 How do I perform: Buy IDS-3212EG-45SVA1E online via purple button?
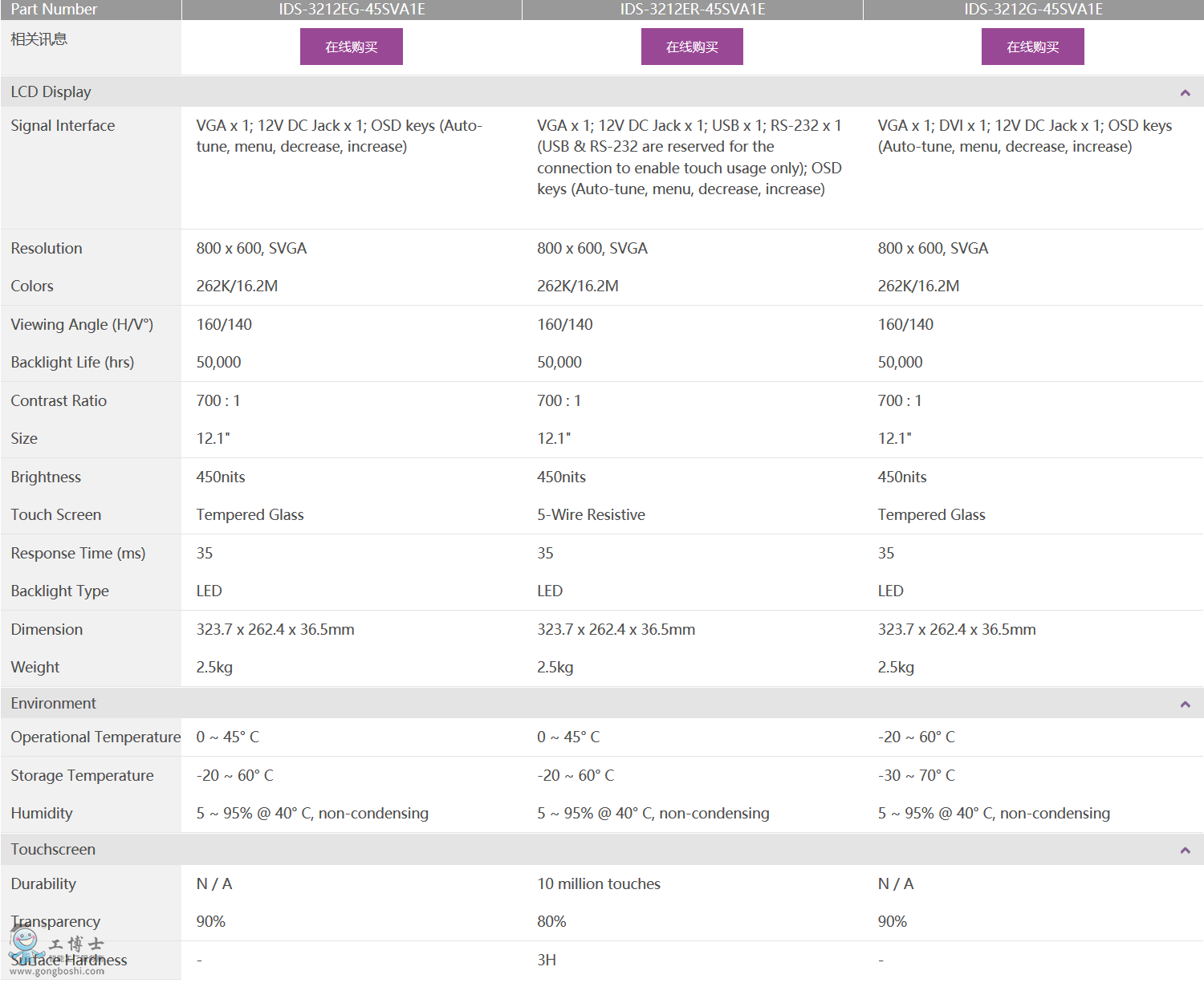pos(351,47)
